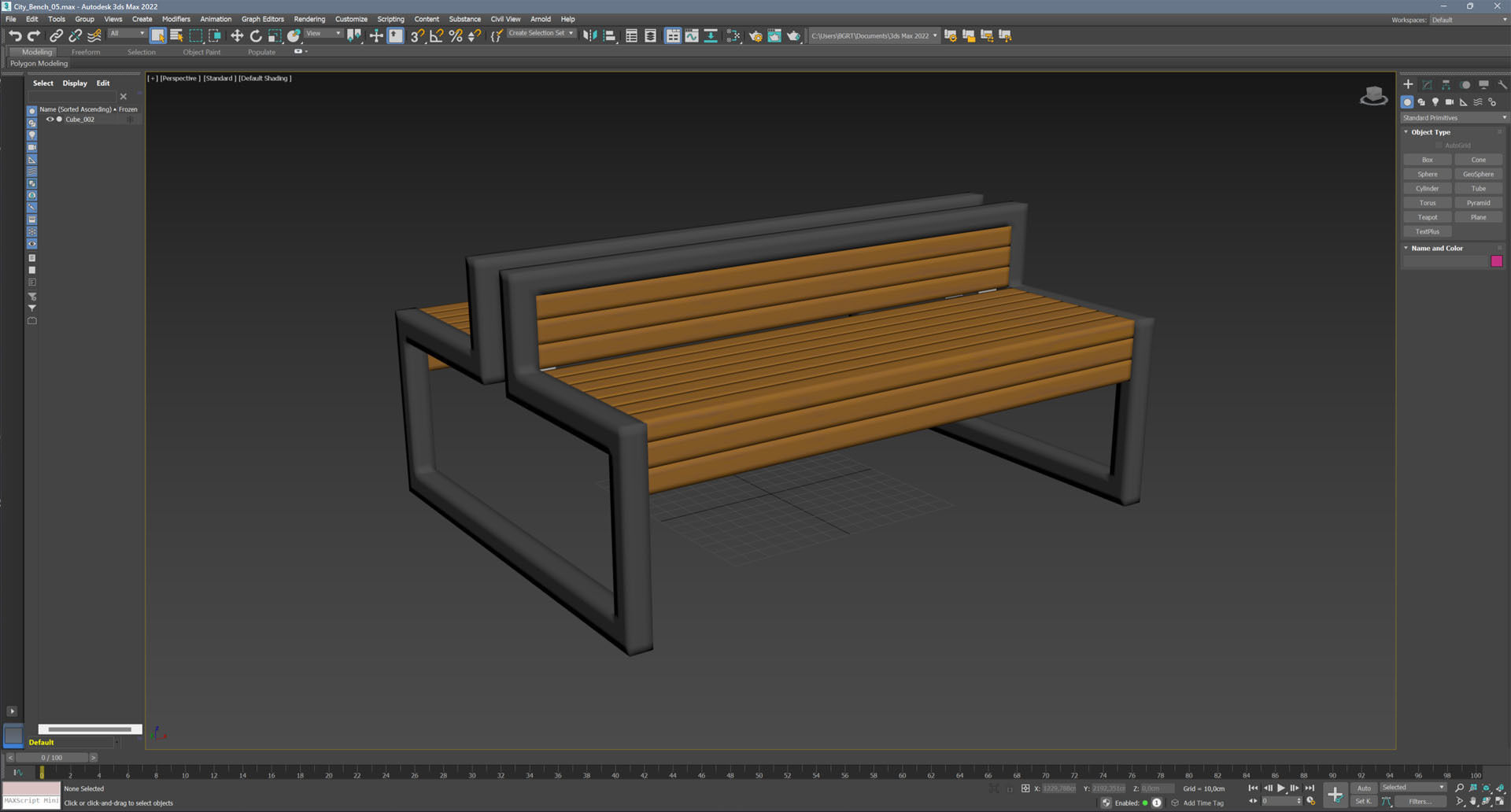Viewport: 1511px width, 812px height.
Task: Switch to Object Paint ribbon tab
Action: coord(201,52)
